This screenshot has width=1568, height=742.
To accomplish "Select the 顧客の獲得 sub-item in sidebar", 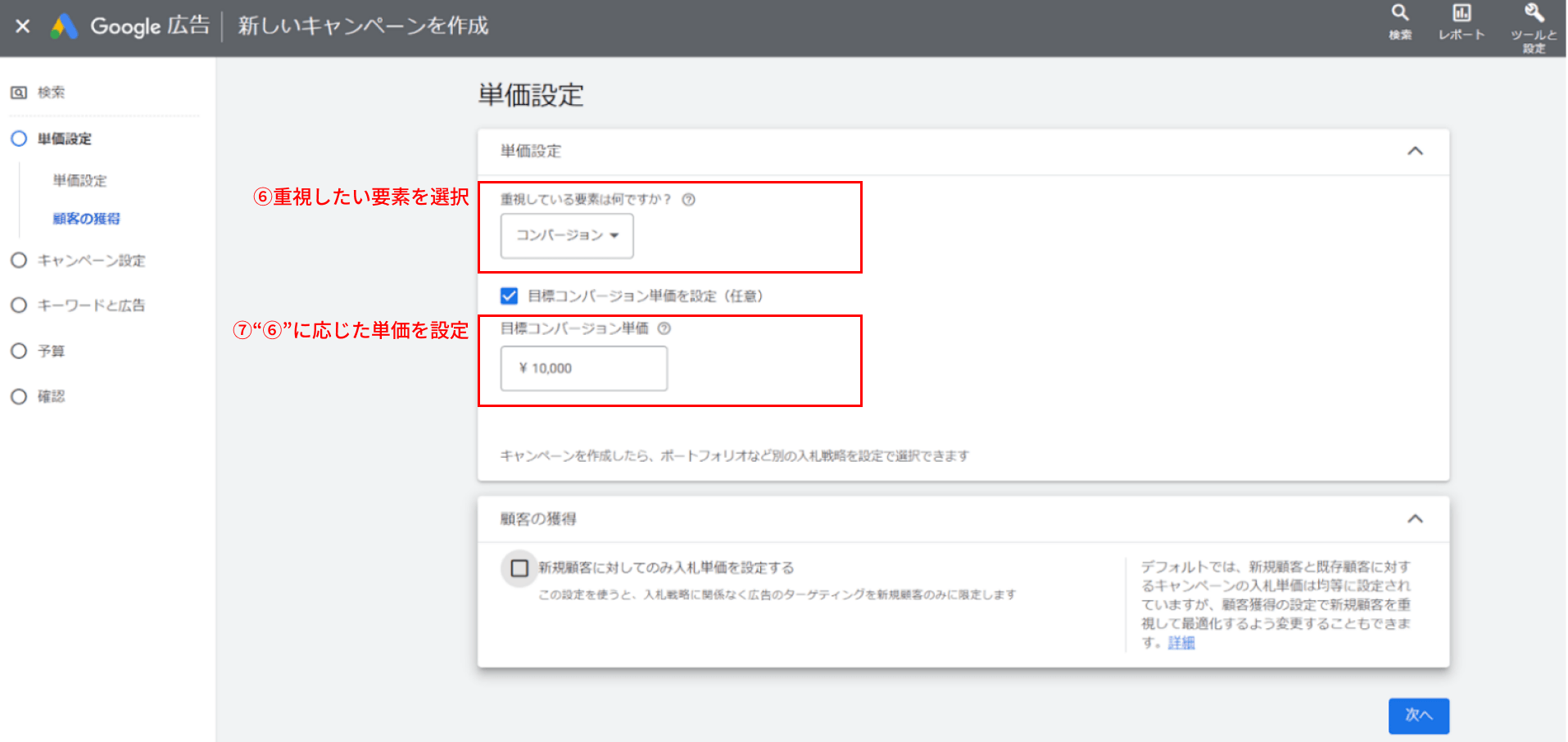I will (87, 219).
